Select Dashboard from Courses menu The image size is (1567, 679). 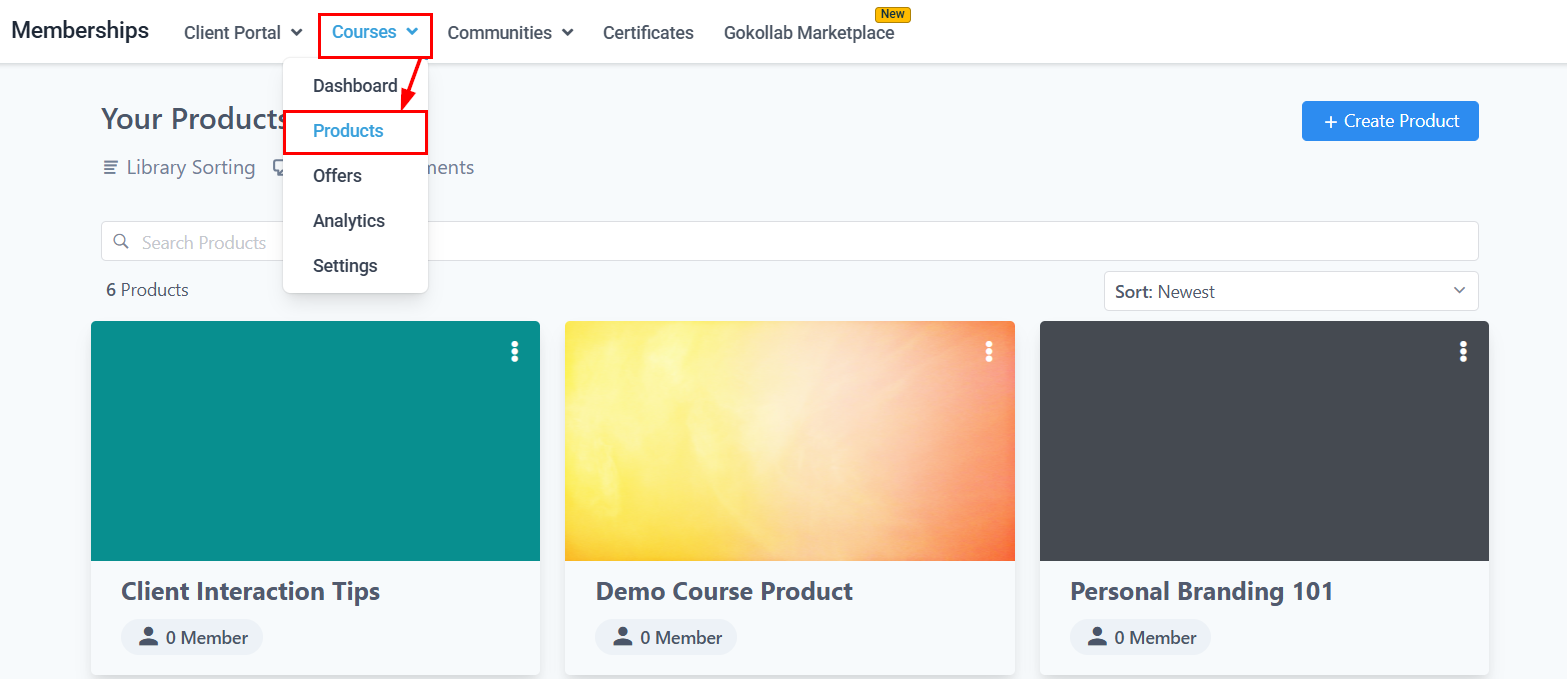(355, 86)
